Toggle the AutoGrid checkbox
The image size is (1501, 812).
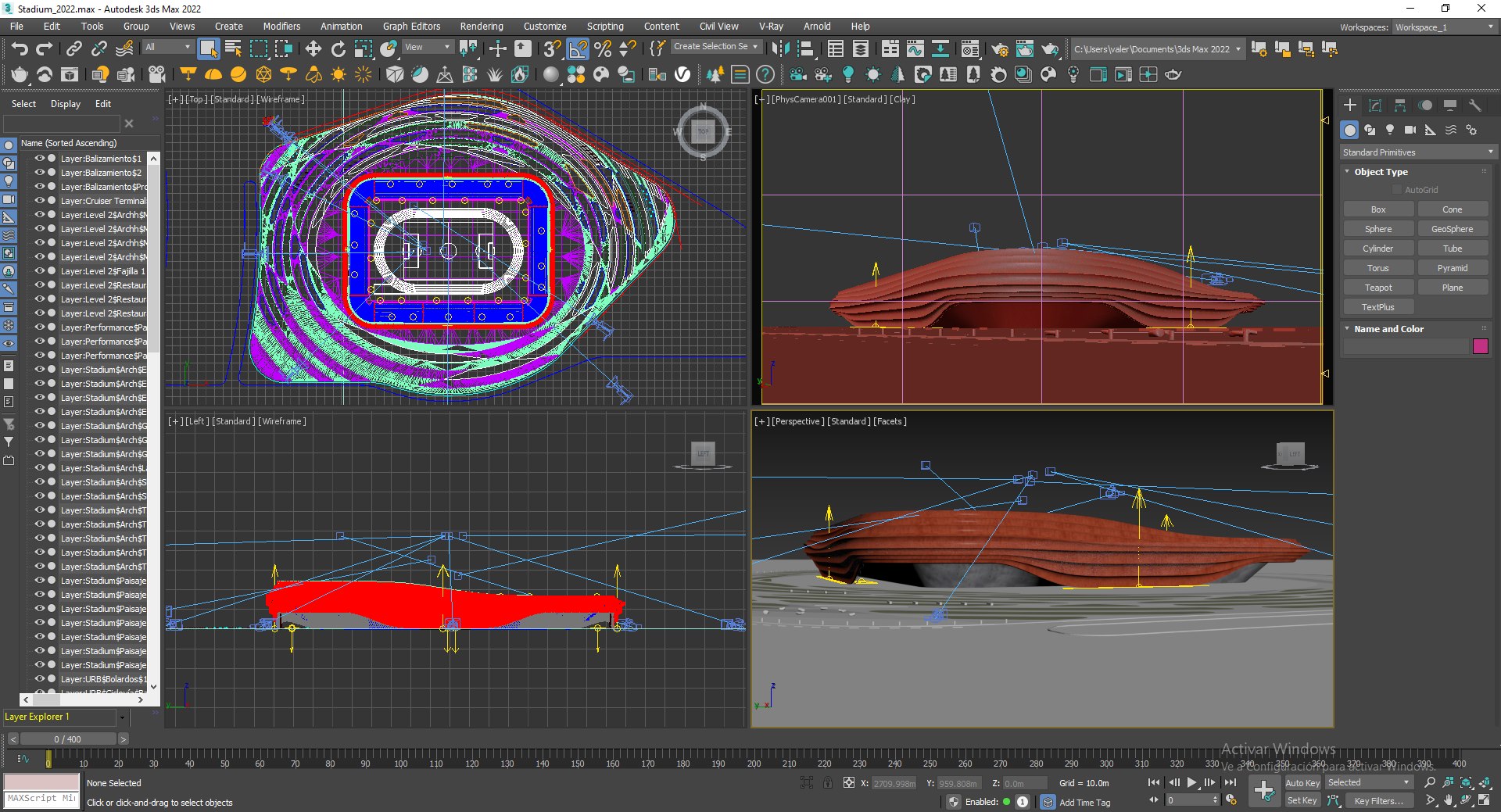pos(1396,190)
